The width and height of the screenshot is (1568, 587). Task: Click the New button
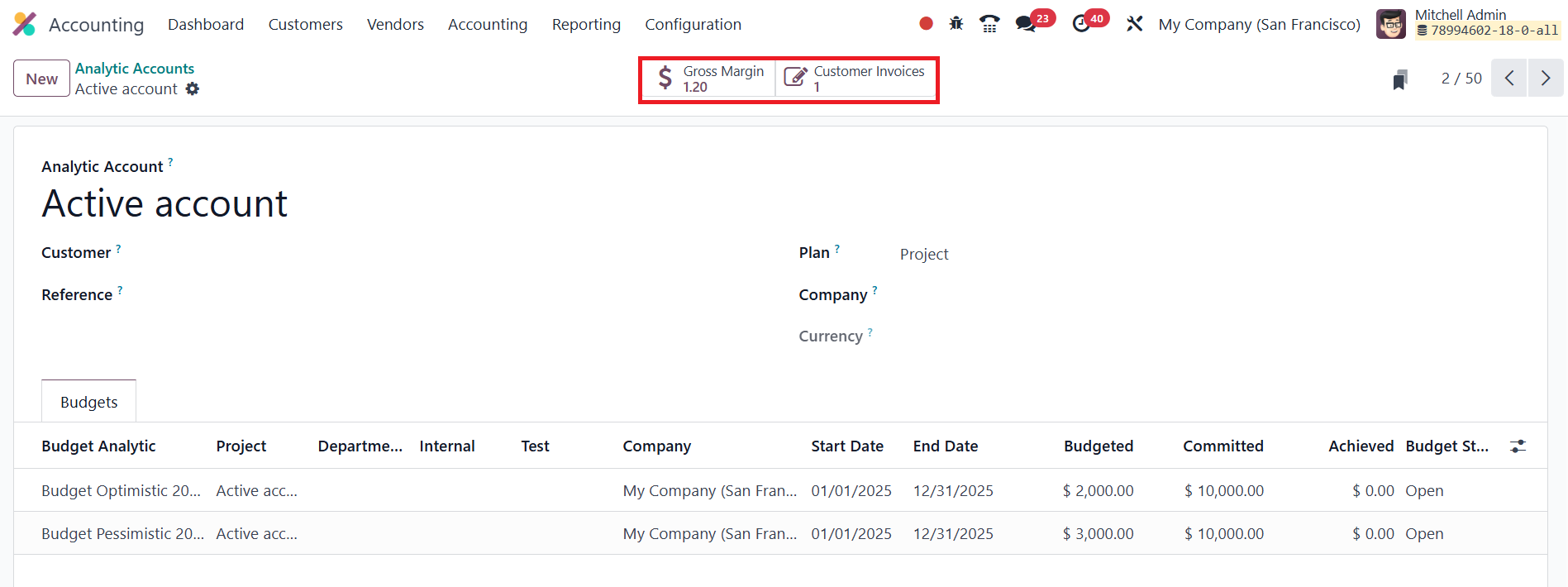pos(41,79)
